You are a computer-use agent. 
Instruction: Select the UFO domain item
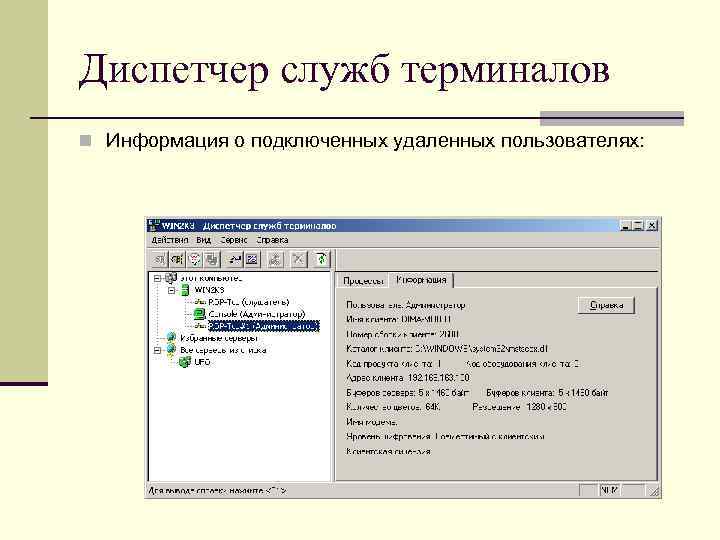point(202,362)
